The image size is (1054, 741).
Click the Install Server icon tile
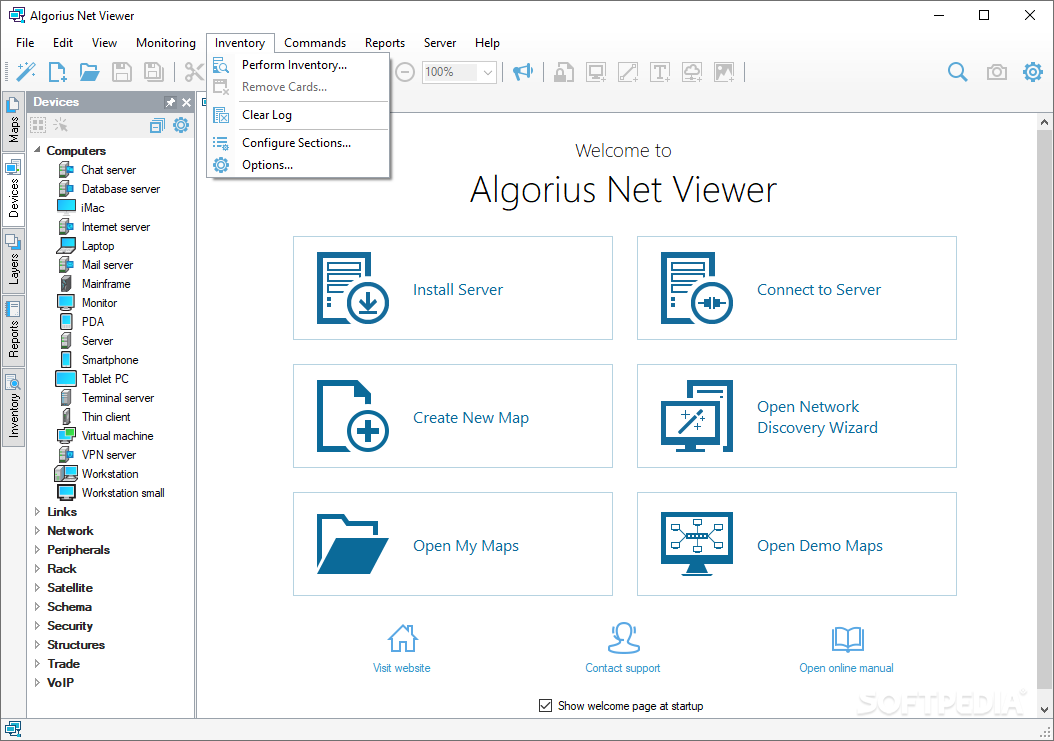pos(353,288)
